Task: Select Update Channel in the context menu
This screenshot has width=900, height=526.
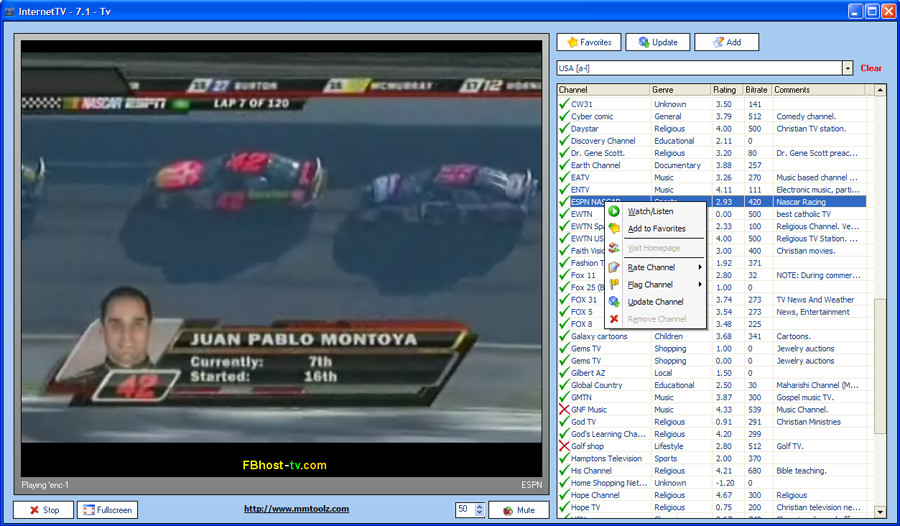Action: [656, 301]
